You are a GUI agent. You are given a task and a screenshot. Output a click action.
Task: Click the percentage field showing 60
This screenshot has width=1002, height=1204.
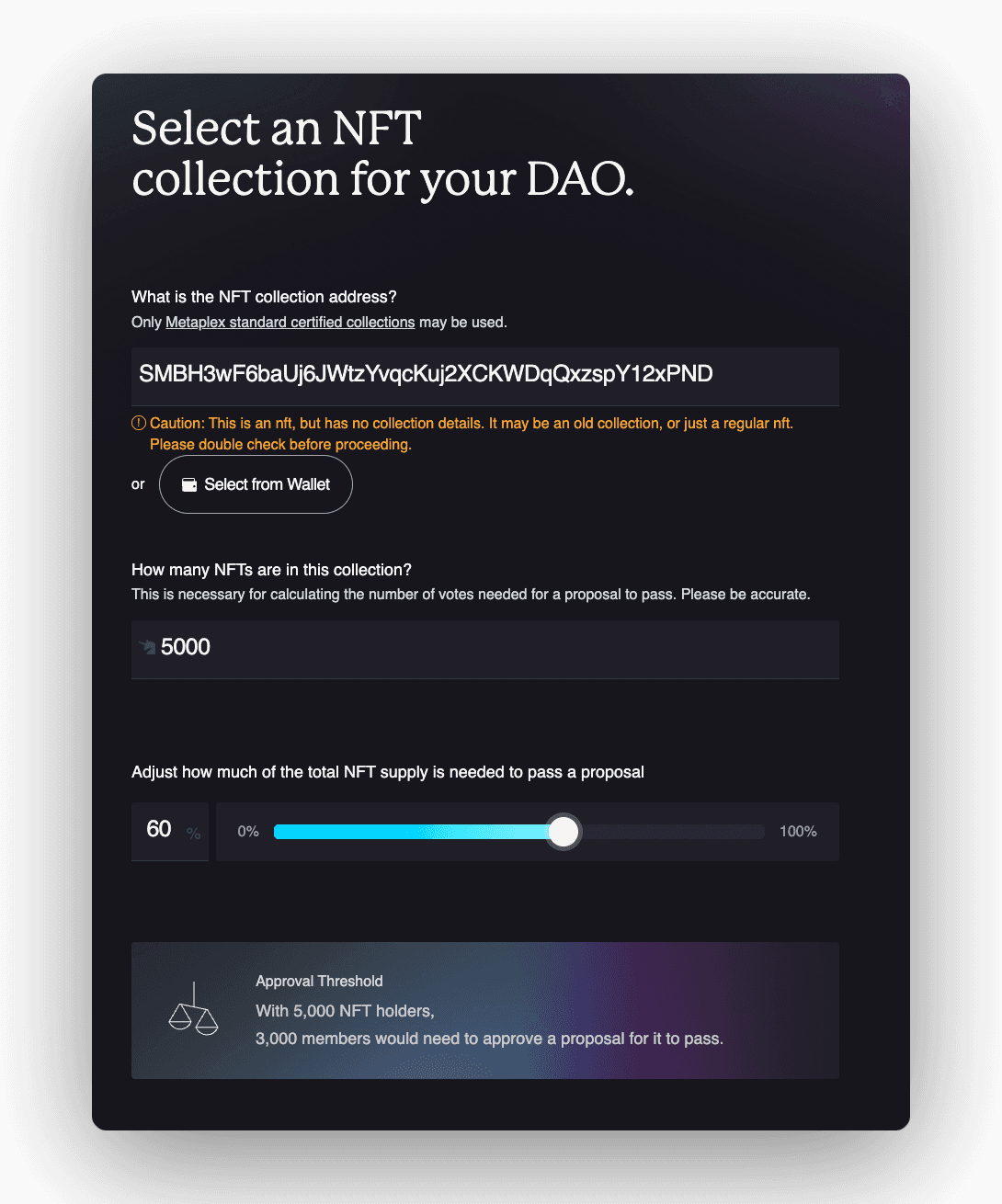tap(170, 831)
